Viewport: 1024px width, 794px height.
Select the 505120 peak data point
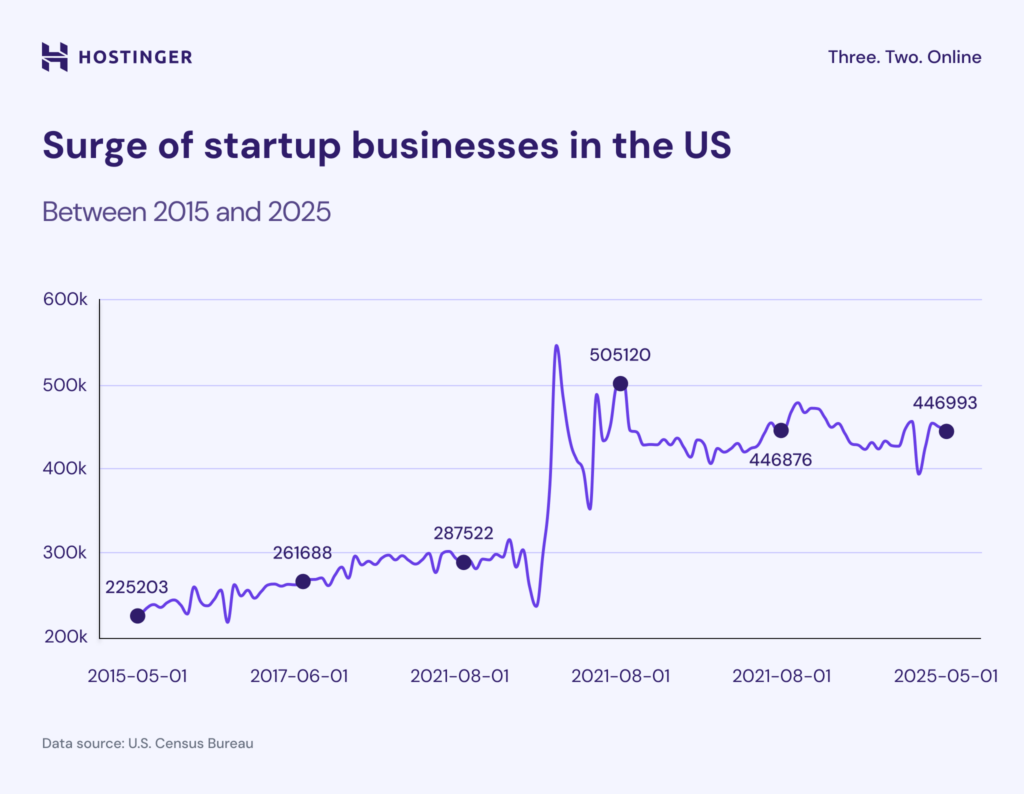(x=620, y=383)
